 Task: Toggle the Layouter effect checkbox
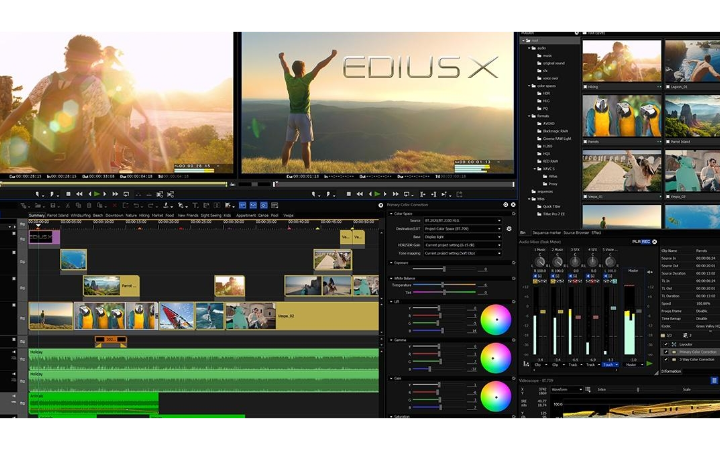pyautogui.click(x=667, y=344)
